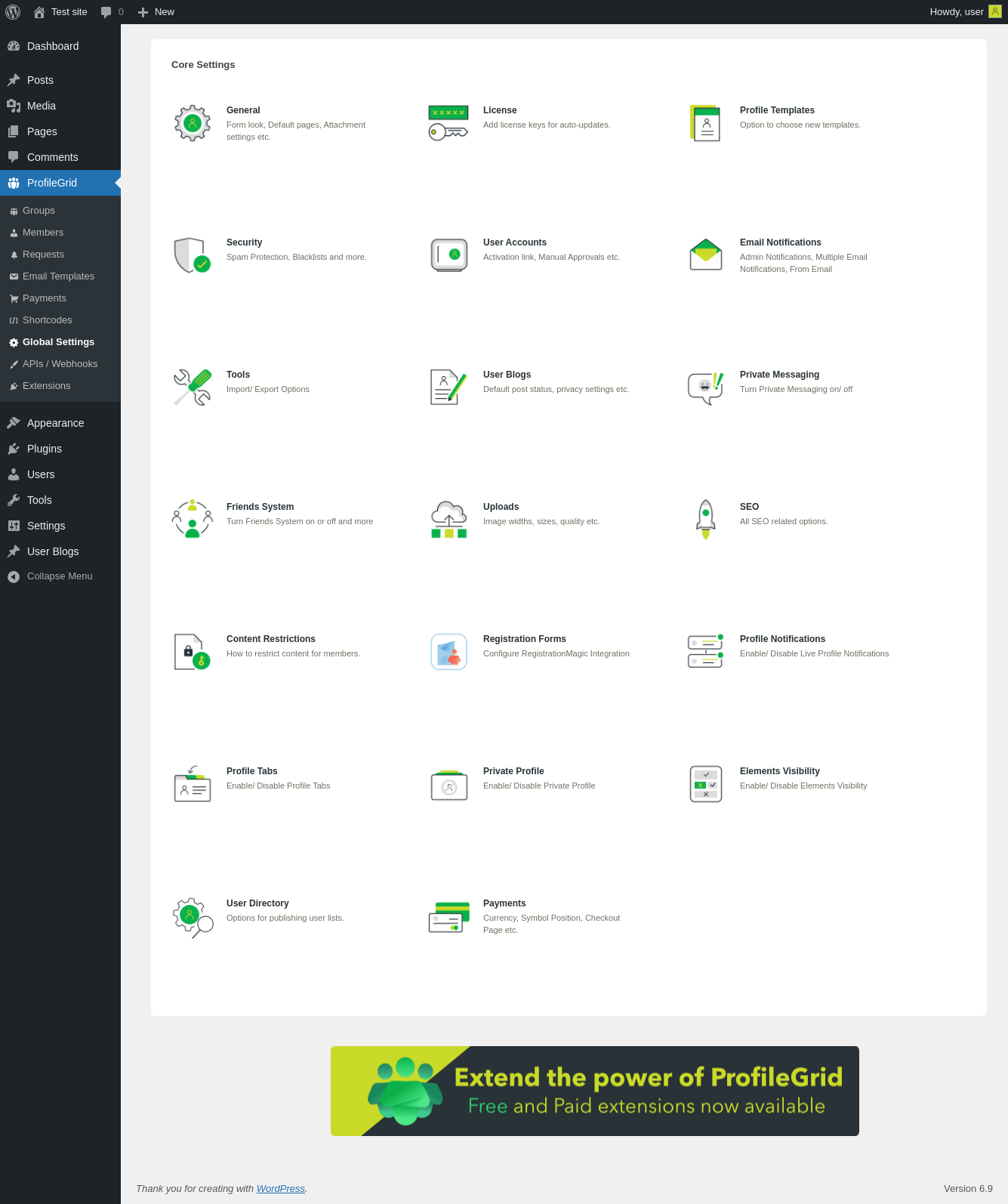Open the Groups submenu item
This screenshot has height=1204, width=1008.
[x=60, y=211]
